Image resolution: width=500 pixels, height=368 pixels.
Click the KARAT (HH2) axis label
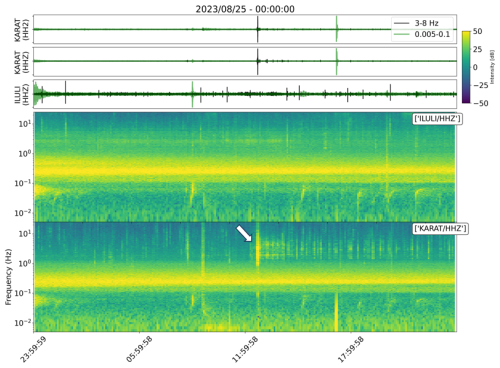pos(22,30)
